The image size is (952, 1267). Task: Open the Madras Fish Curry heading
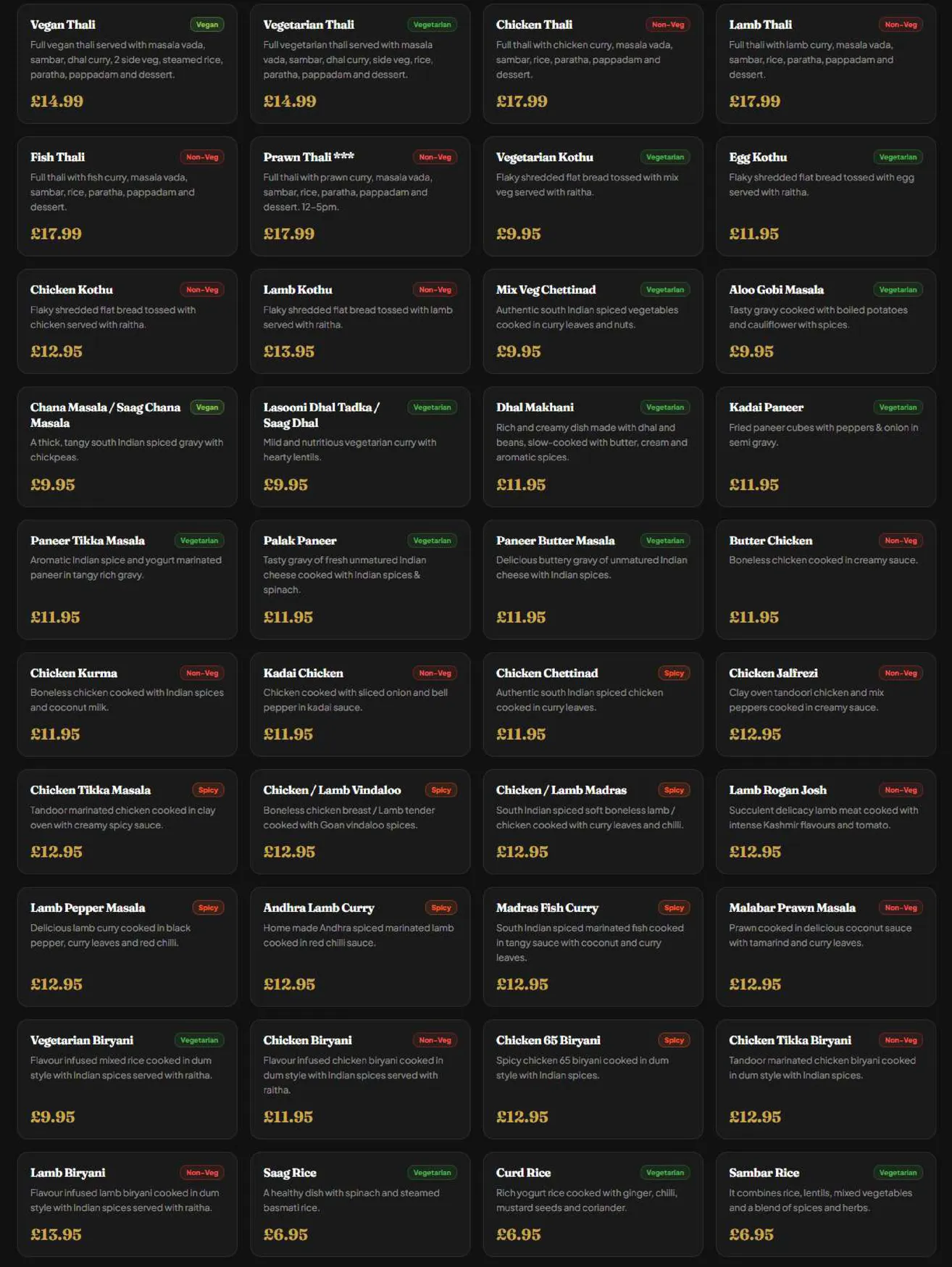pyautogui.click(x=547, y=908)
